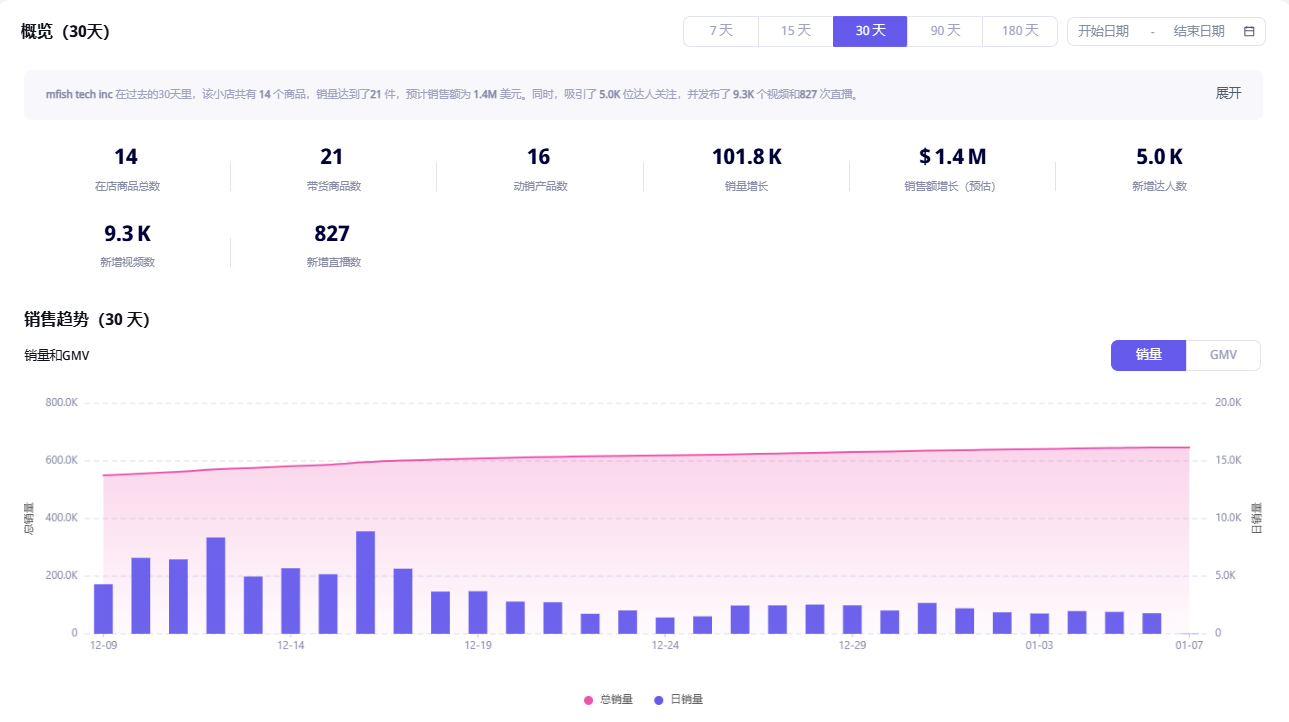Select the 30天 time range tab

click(870, 31)
